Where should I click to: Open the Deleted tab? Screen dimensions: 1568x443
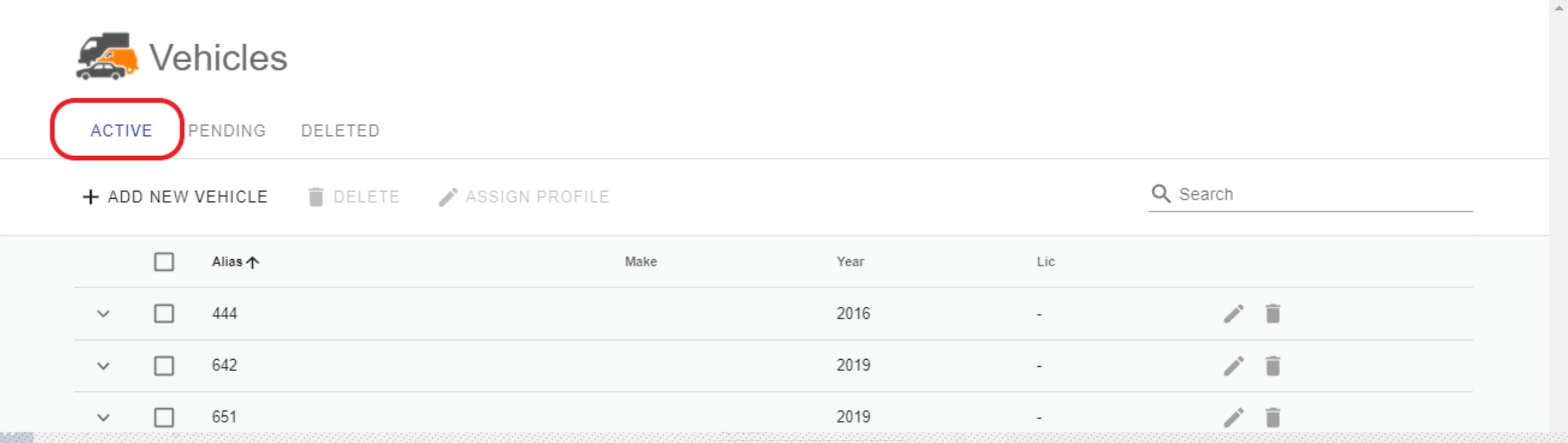pos(340,130)
